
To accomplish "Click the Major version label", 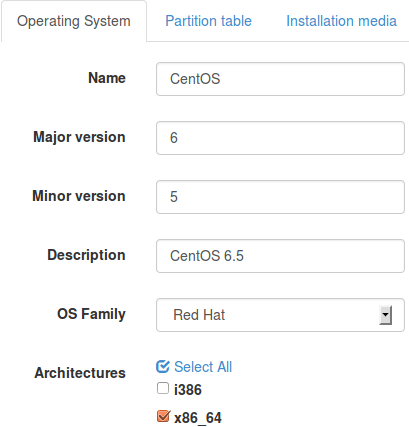I will click(79, 137).
